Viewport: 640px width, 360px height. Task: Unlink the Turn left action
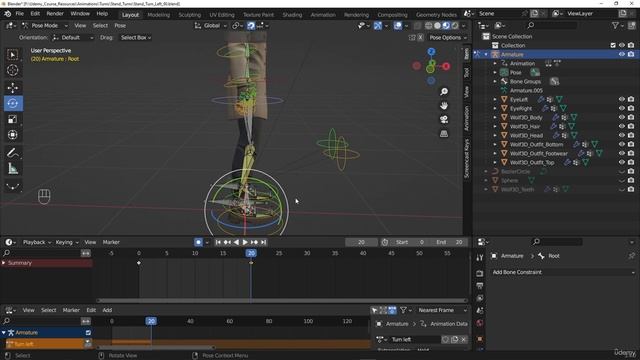(x=464, y=340)
